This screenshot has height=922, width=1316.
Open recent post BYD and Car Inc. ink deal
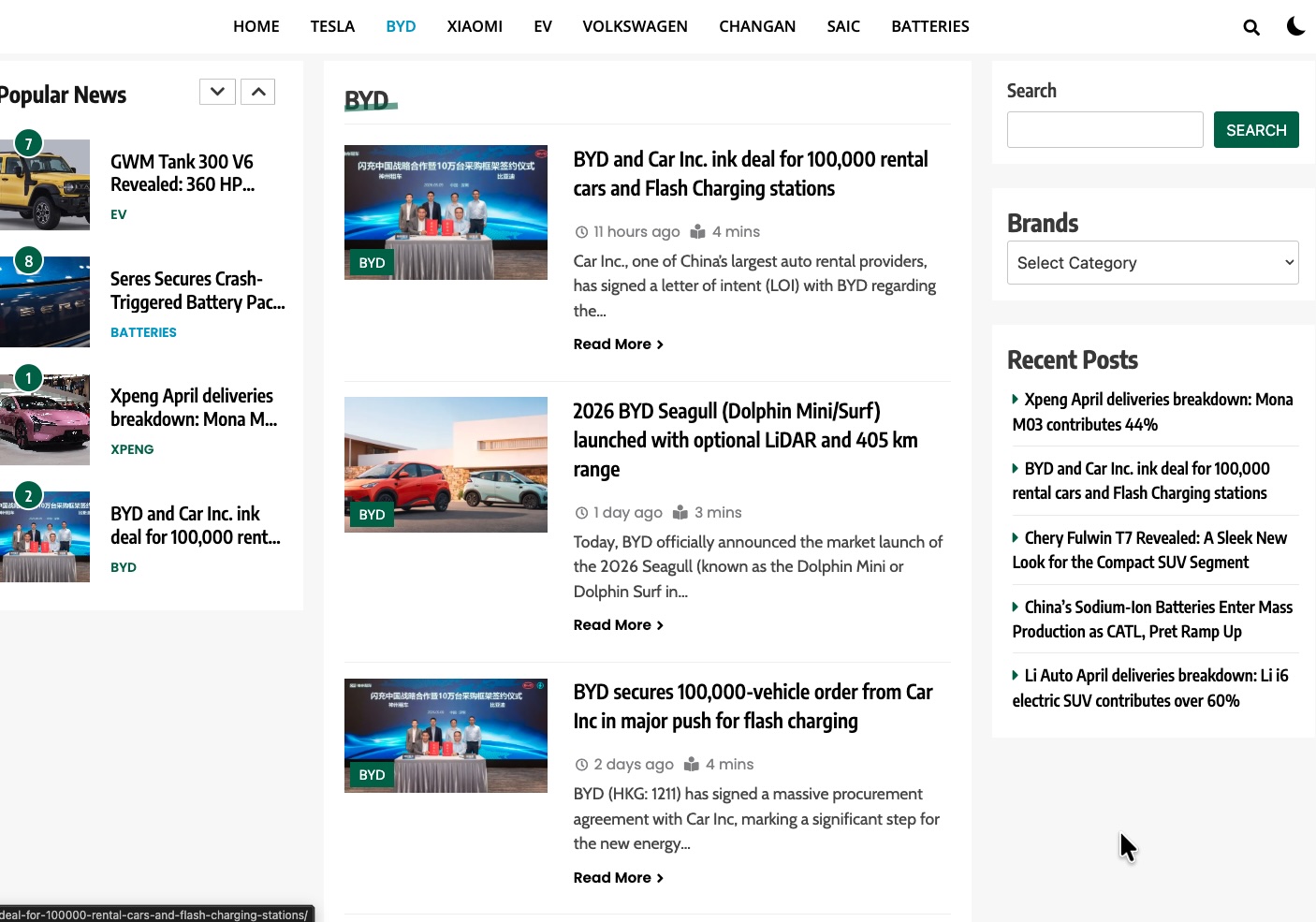[x=1141, y=481]
